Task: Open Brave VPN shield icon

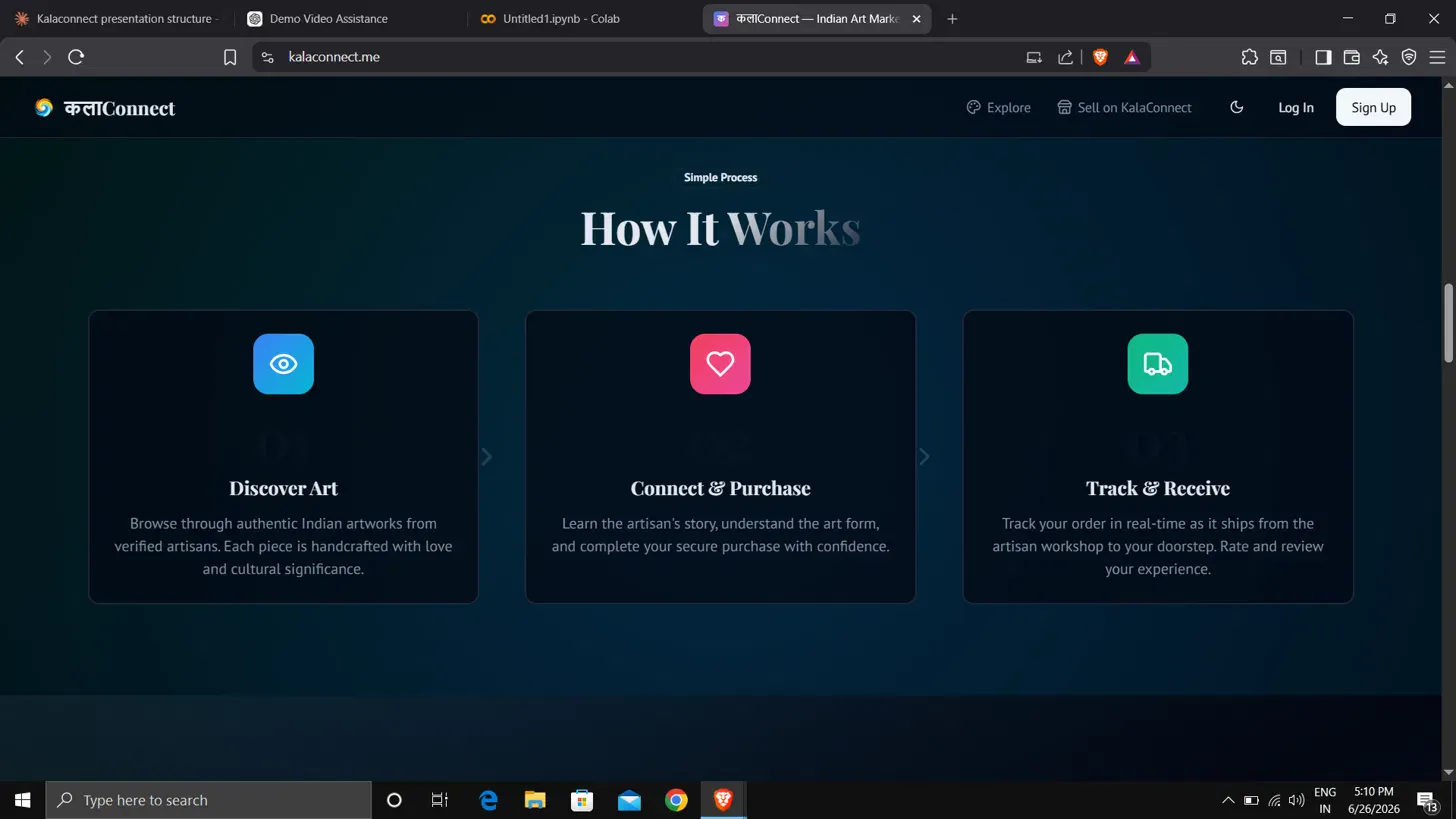Action: pos(1409,57)
